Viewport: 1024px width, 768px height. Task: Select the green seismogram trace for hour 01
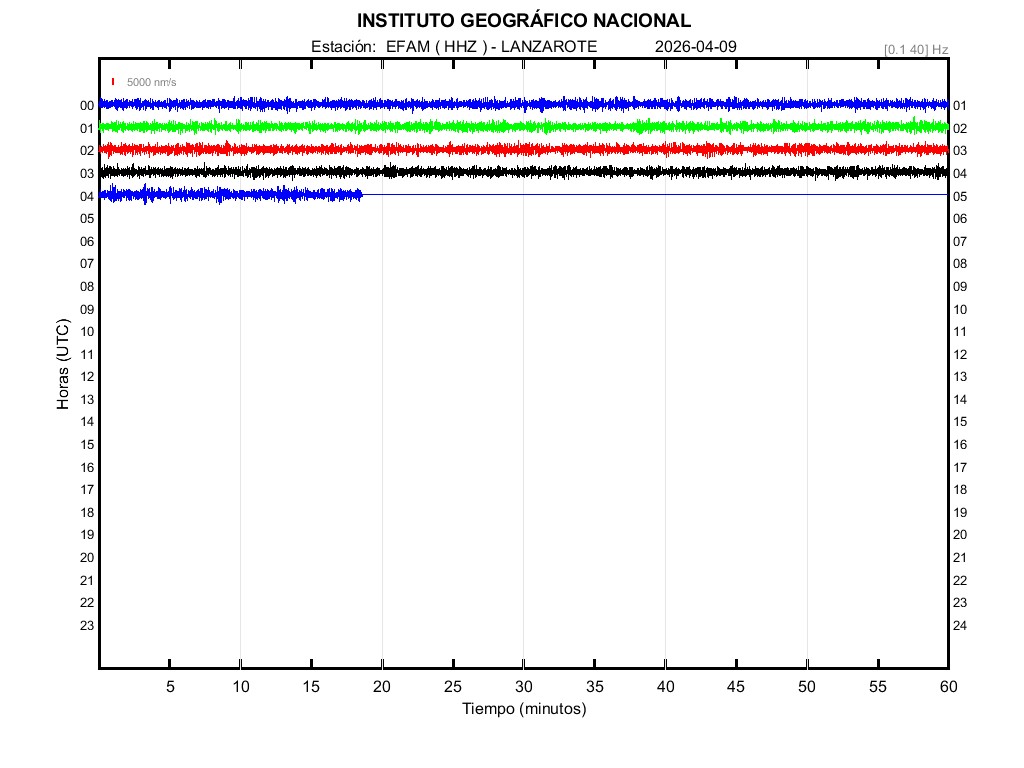(x=523, y=127)
